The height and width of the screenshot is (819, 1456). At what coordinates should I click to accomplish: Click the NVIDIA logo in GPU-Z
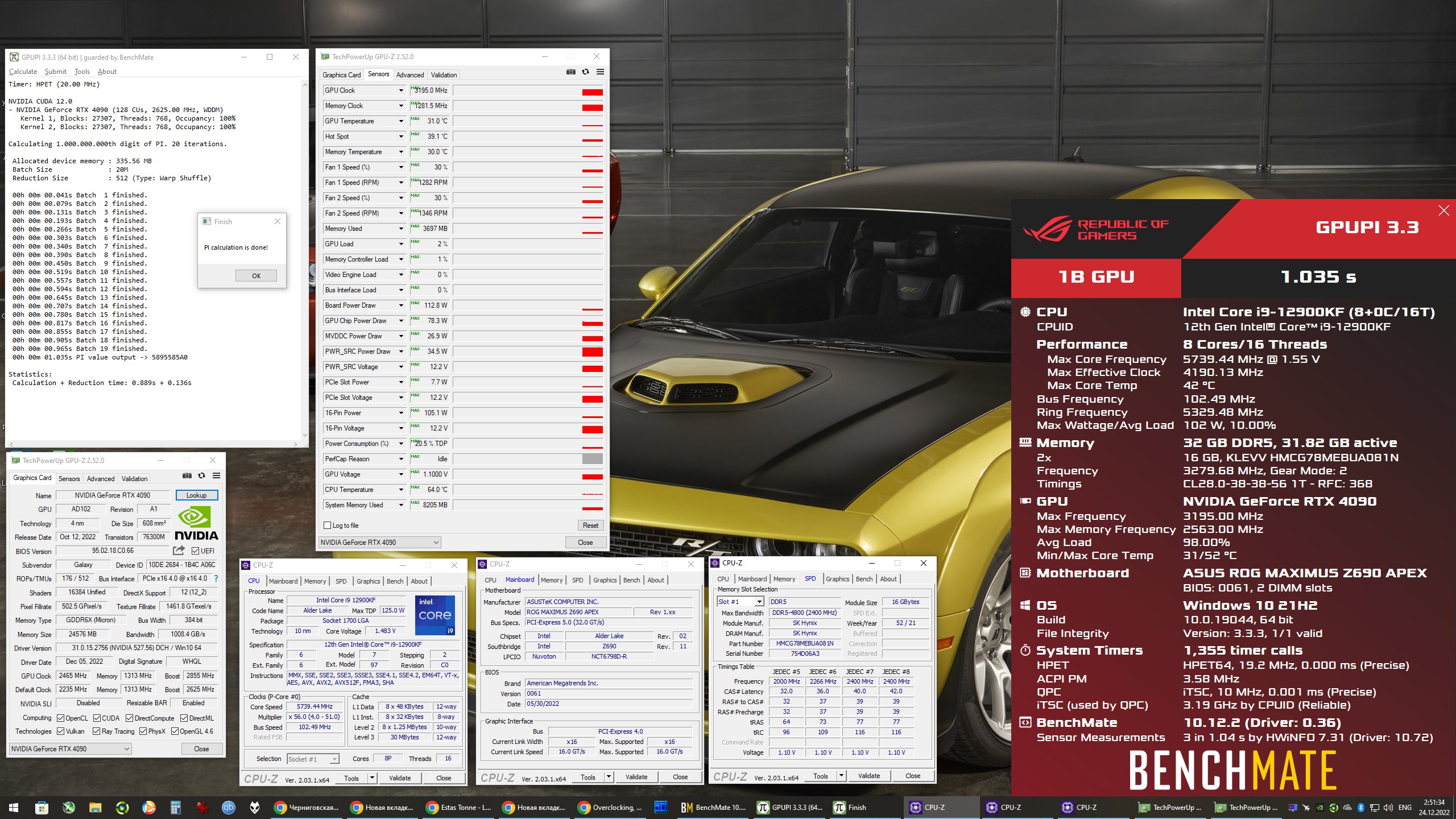tap(196, 523)
